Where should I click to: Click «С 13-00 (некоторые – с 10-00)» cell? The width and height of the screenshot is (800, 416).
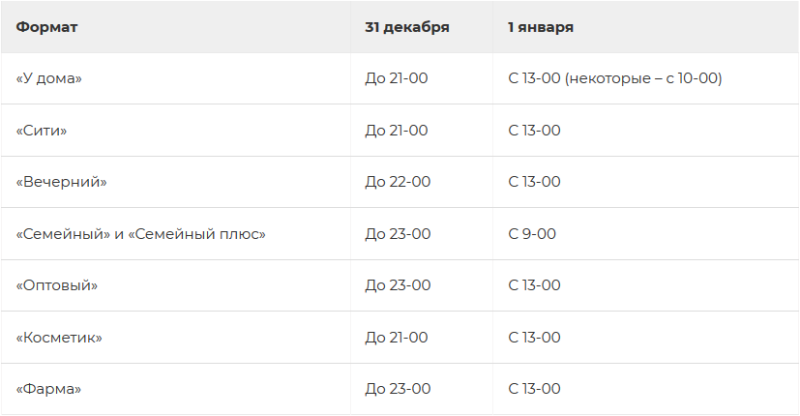[x=615, y=79]
